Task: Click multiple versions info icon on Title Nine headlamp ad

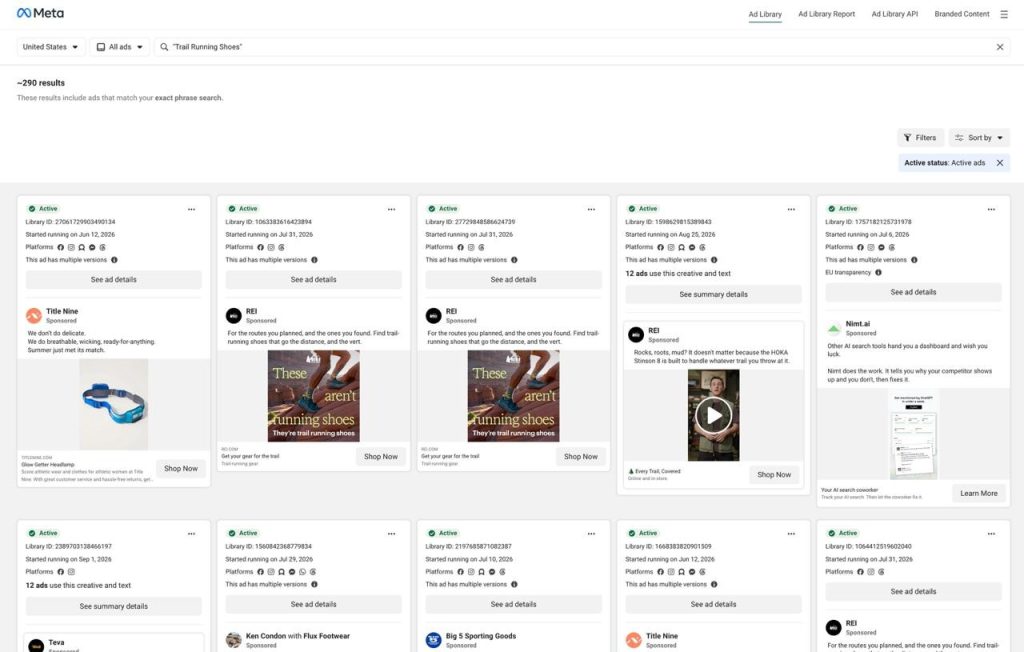Action: pyautogui.click(x=114, y=260)
